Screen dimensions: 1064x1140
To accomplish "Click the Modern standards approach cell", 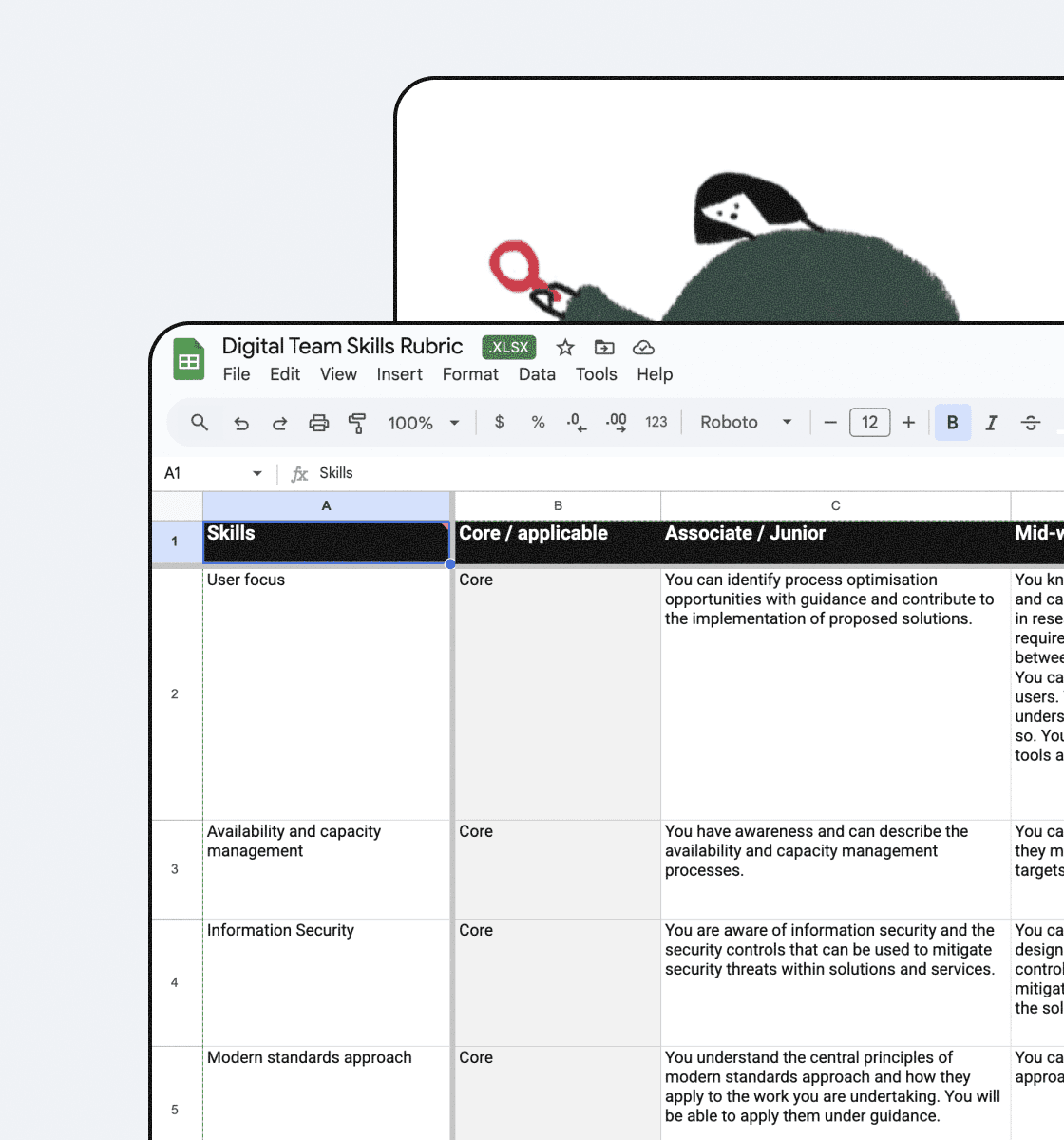I will click(x=327, y=1093).
